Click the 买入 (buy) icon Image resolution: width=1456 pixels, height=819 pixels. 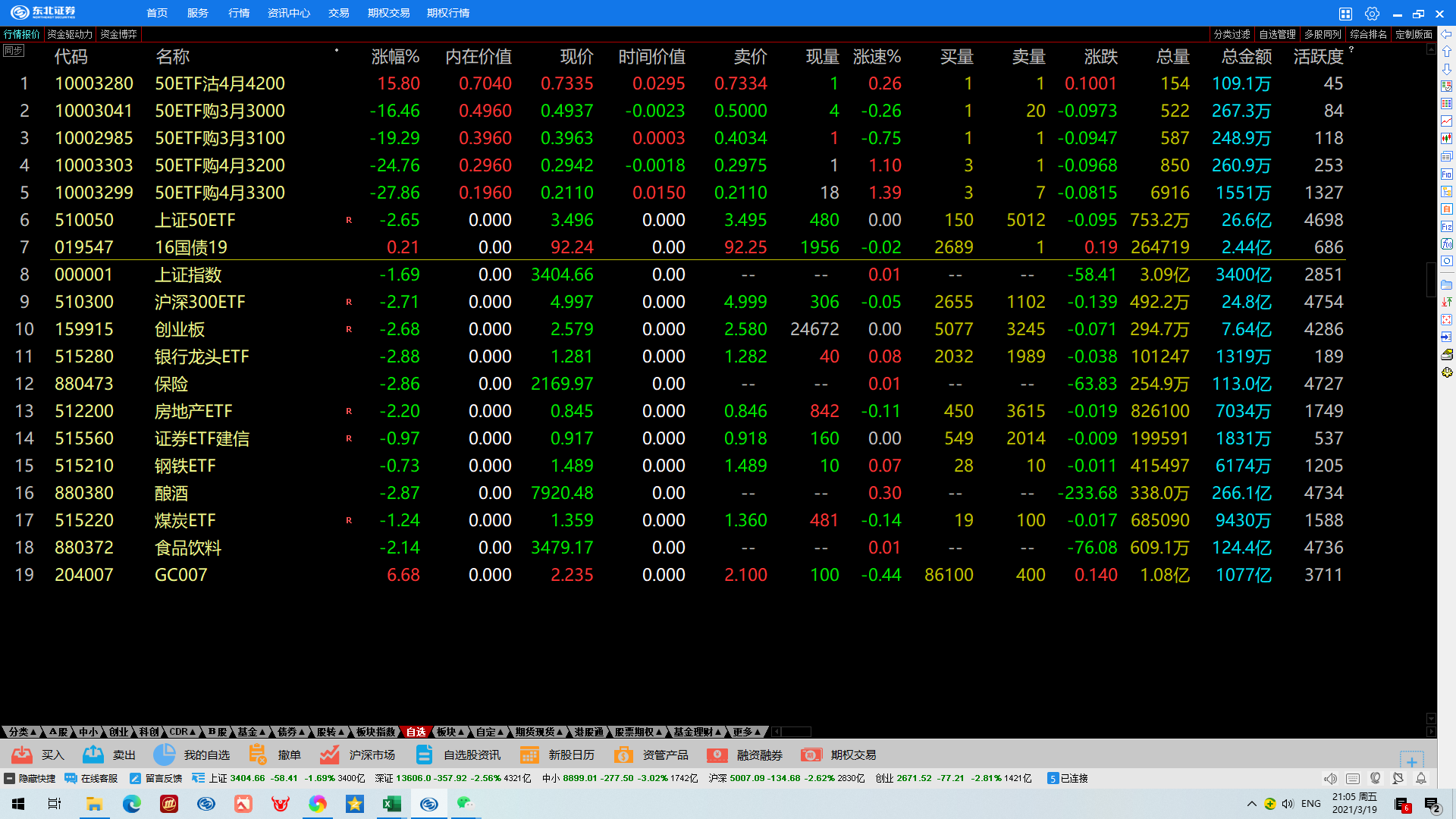pos(22,755)
